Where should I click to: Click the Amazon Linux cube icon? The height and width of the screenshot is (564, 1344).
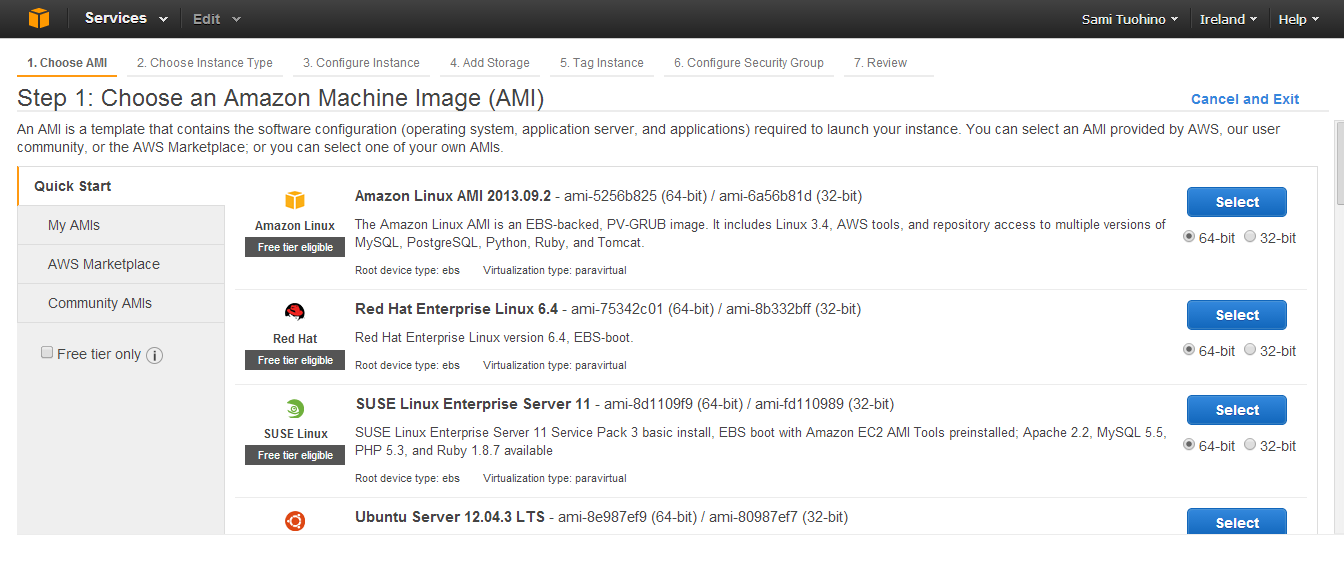(295, 200)
